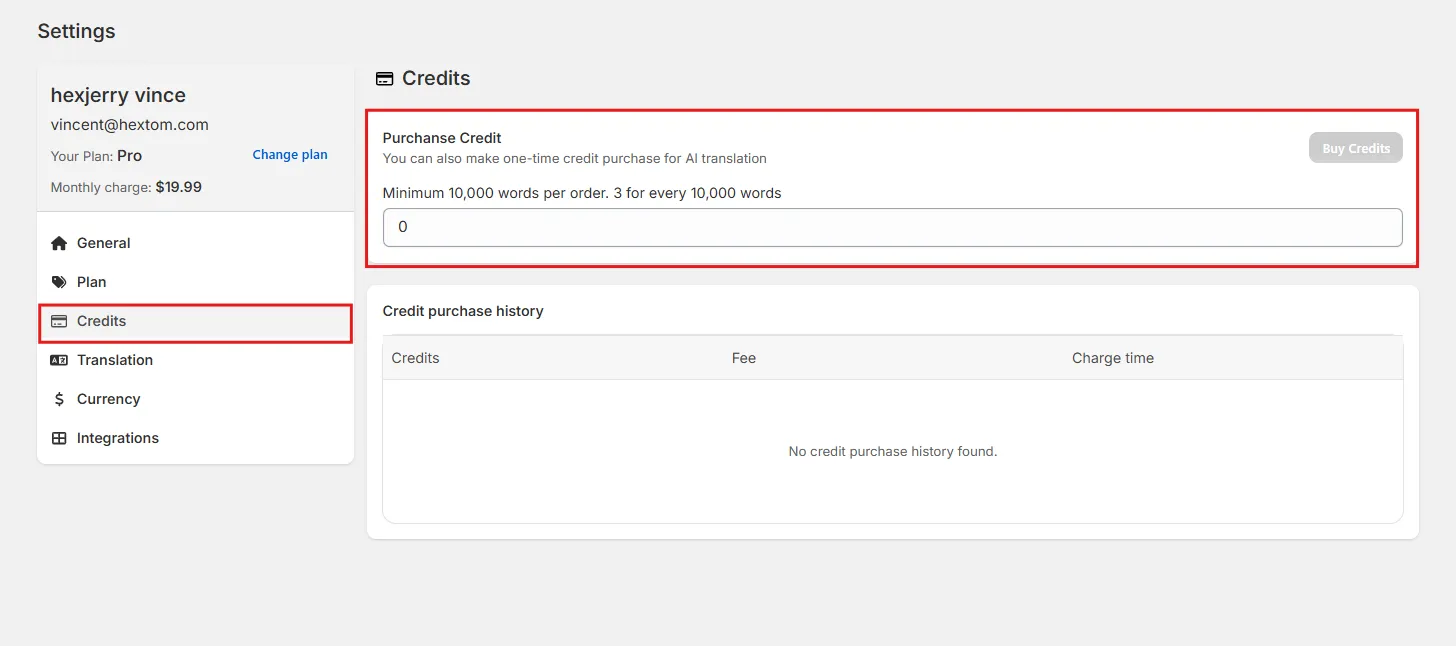1456x646 pixels.
Task: Click the General home icon
Action: [x=59, y=243]
